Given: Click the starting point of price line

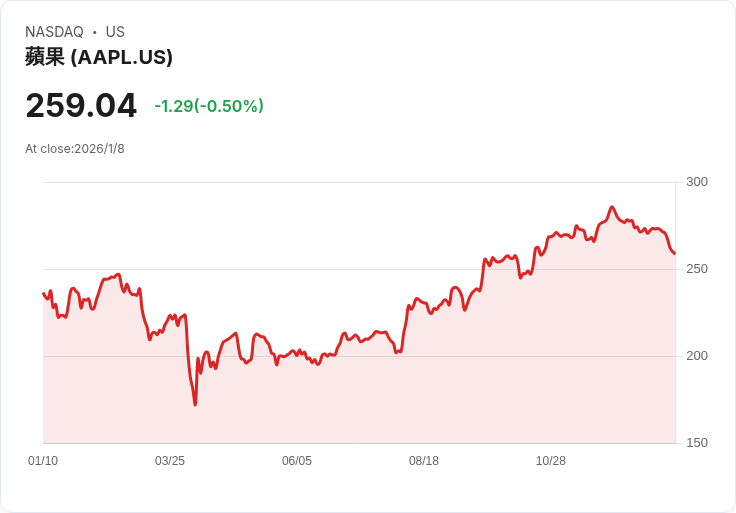Looking at the screenshot, I should [x=44, y=293].
